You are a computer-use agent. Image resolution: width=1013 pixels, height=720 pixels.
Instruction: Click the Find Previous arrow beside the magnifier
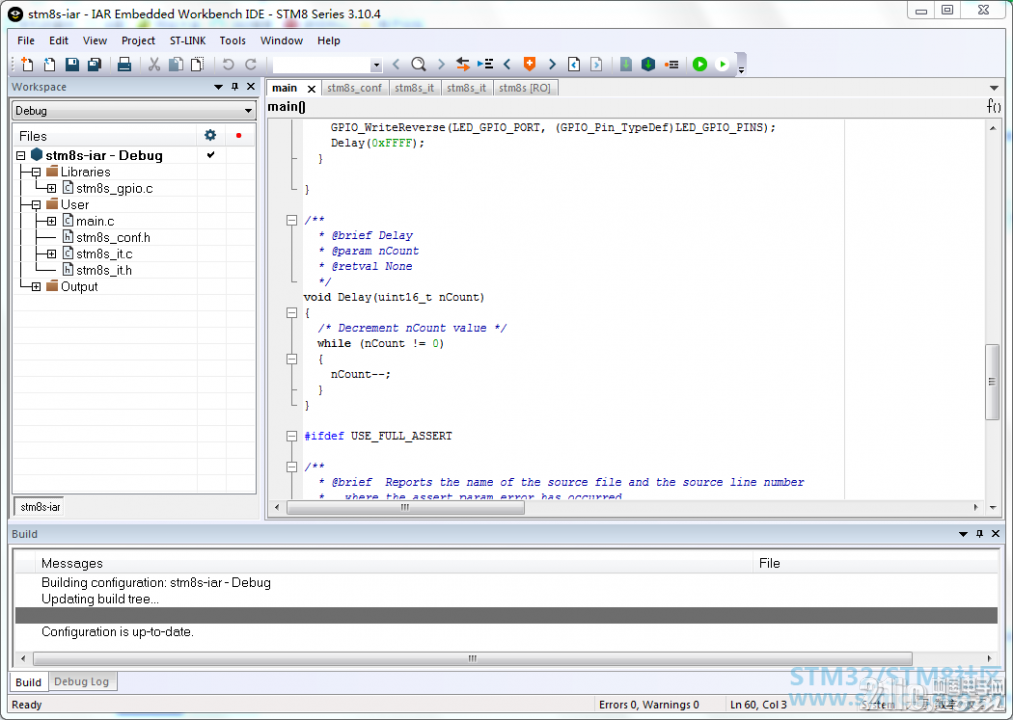[396, 64]
